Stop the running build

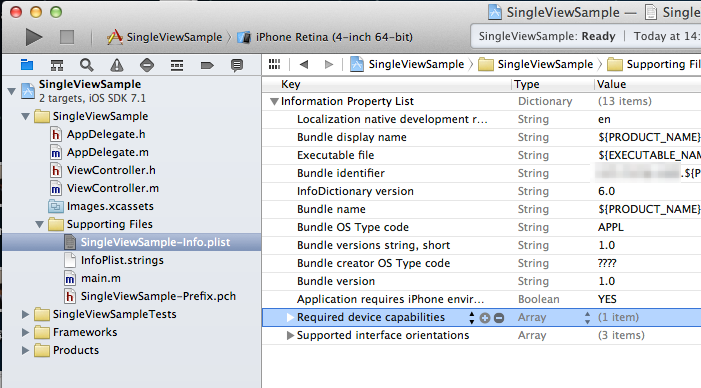(x=67, y=37)
